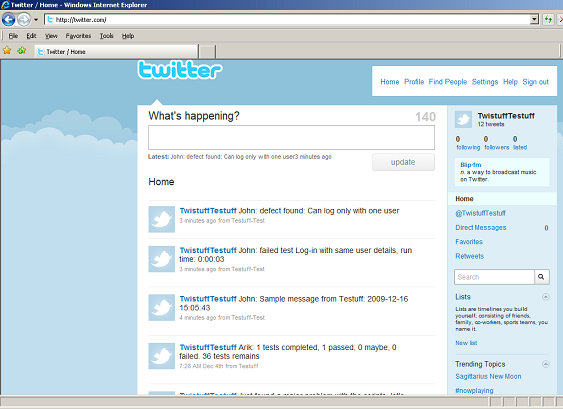Click the sidebar Search field

pyautogui.click(x=494, y=277)
